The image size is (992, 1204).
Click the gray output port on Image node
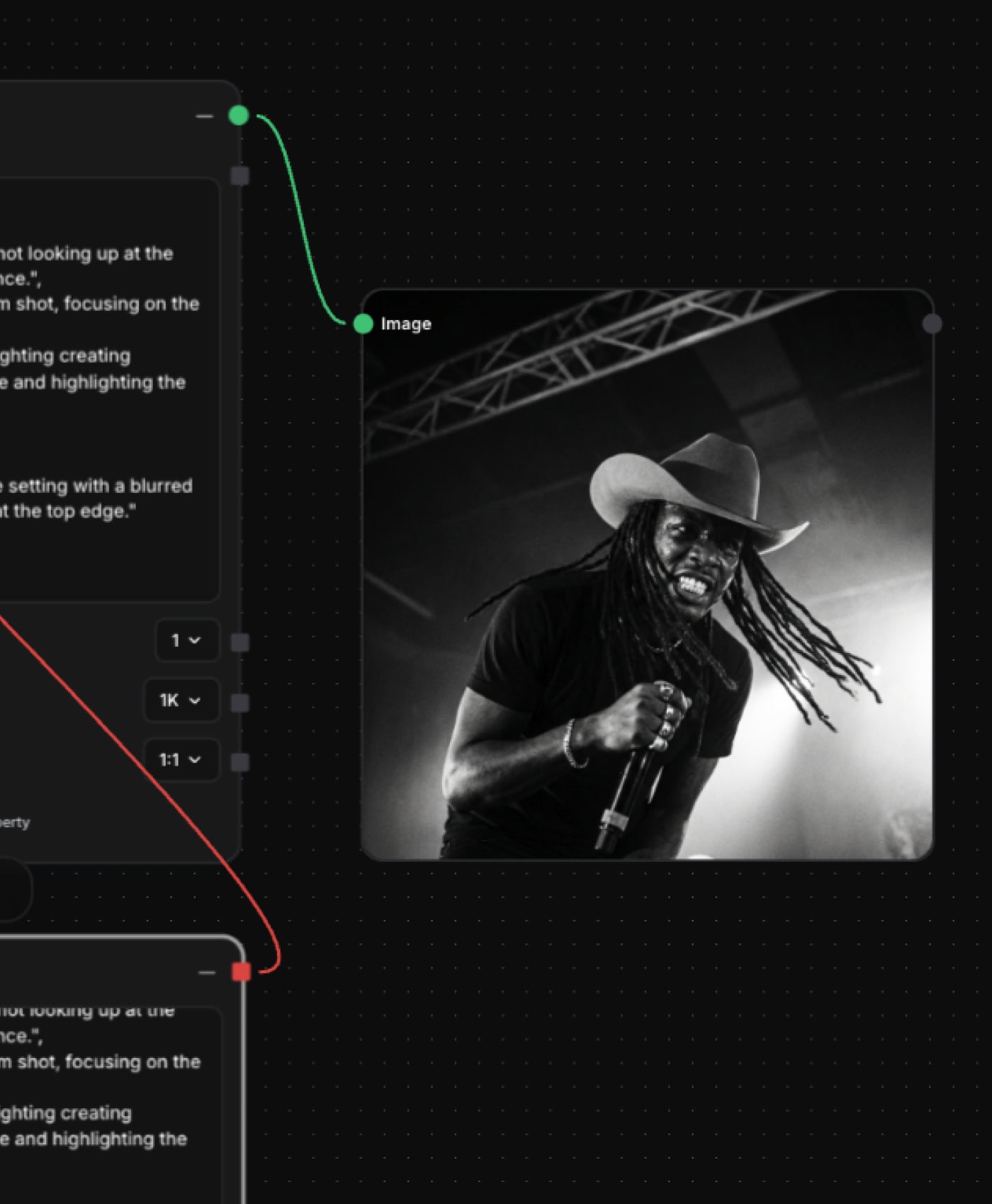click(932, 324)
